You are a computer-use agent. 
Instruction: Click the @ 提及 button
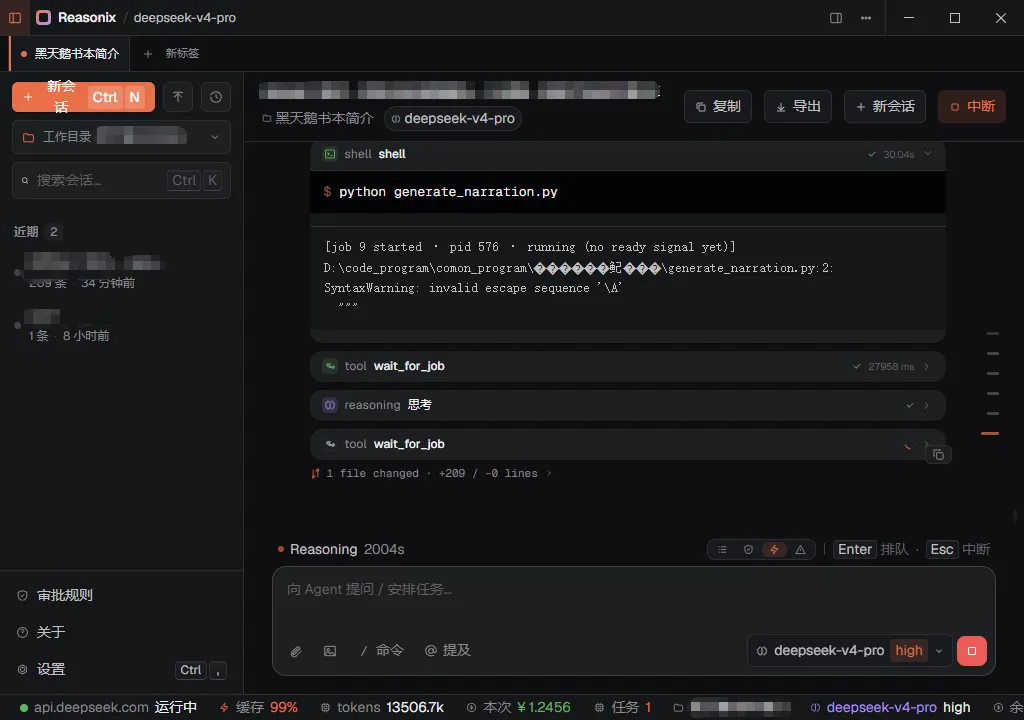click(448, 651)
